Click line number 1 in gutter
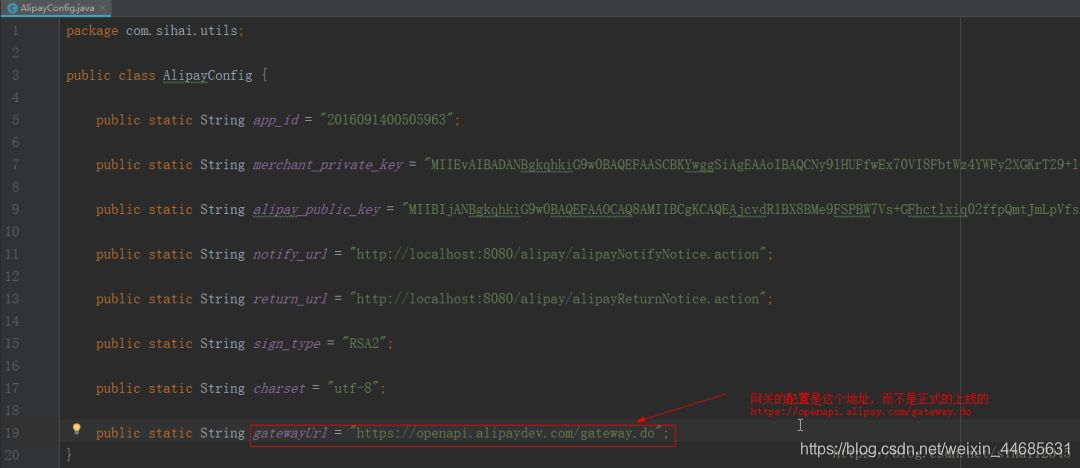The image size is (1080, 468). [x=15, y=31]
